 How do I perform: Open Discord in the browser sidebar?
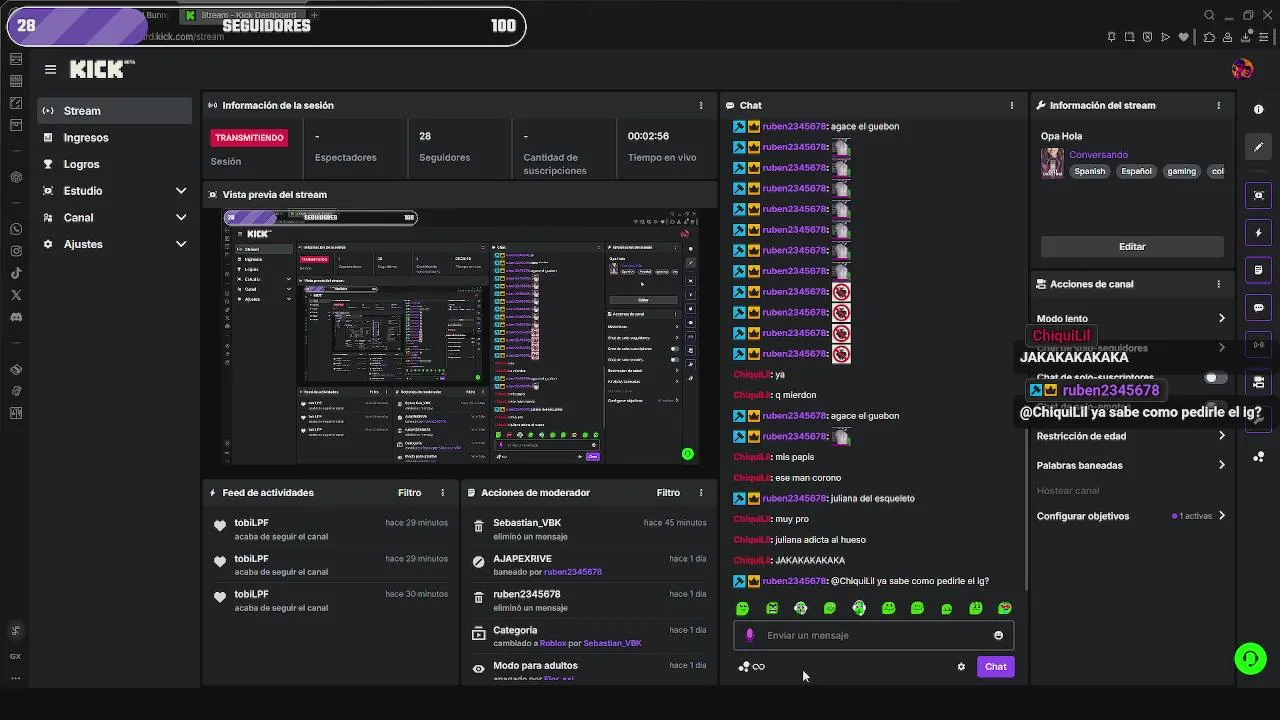[16, 317]
